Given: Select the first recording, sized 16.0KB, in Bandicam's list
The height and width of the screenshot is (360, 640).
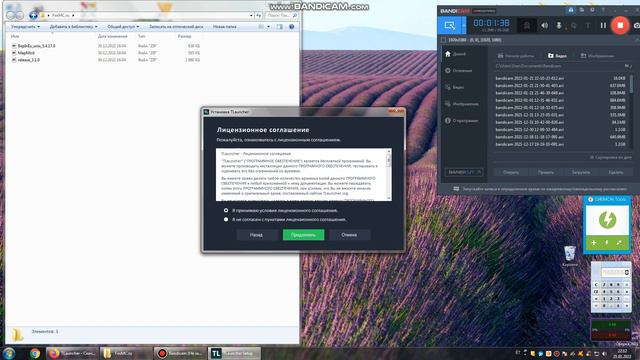Looking at the screenshot, I should click(560, 78).
